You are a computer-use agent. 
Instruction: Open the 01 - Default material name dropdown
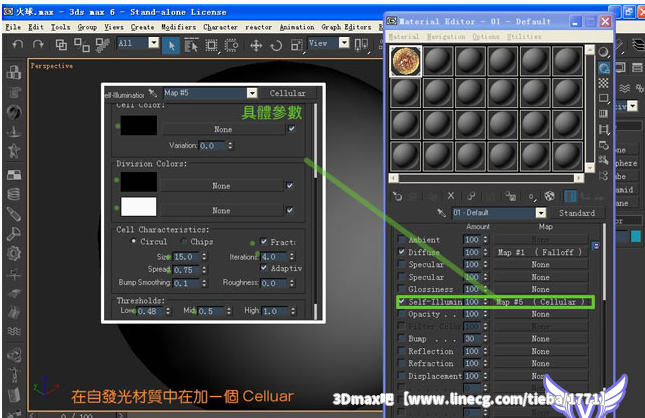[x=541, y=213]
